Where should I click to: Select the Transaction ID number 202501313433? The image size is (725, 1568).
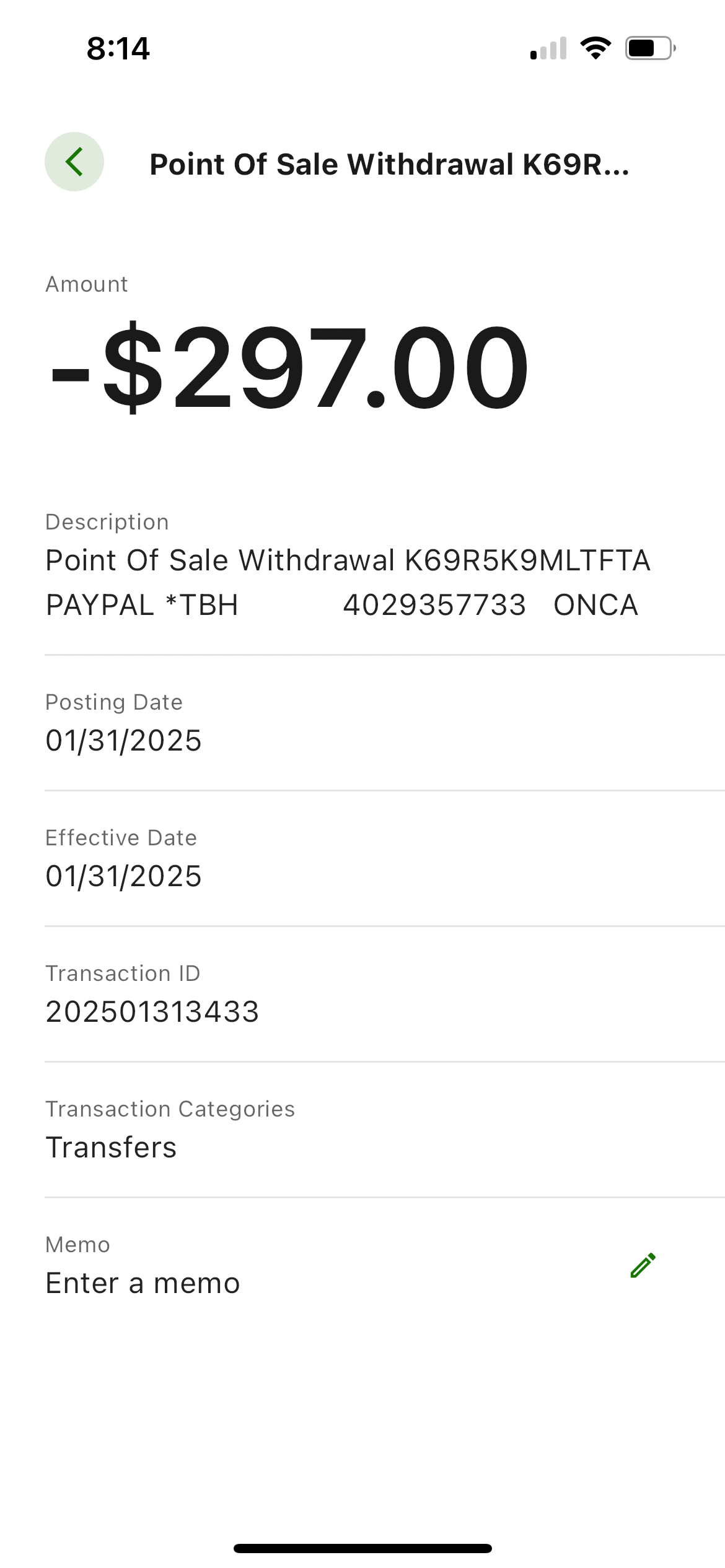click(x=152, y=1012)
